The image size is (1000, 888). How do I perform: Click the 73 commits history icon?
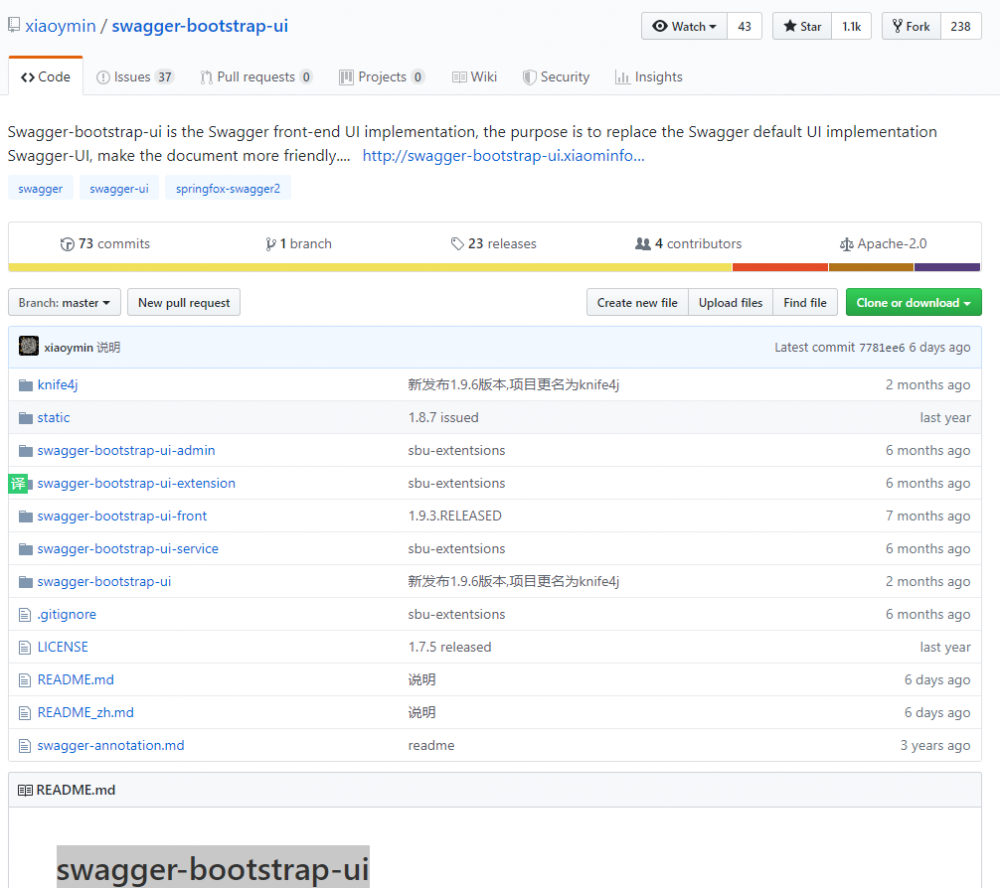[x=65, y=243]
